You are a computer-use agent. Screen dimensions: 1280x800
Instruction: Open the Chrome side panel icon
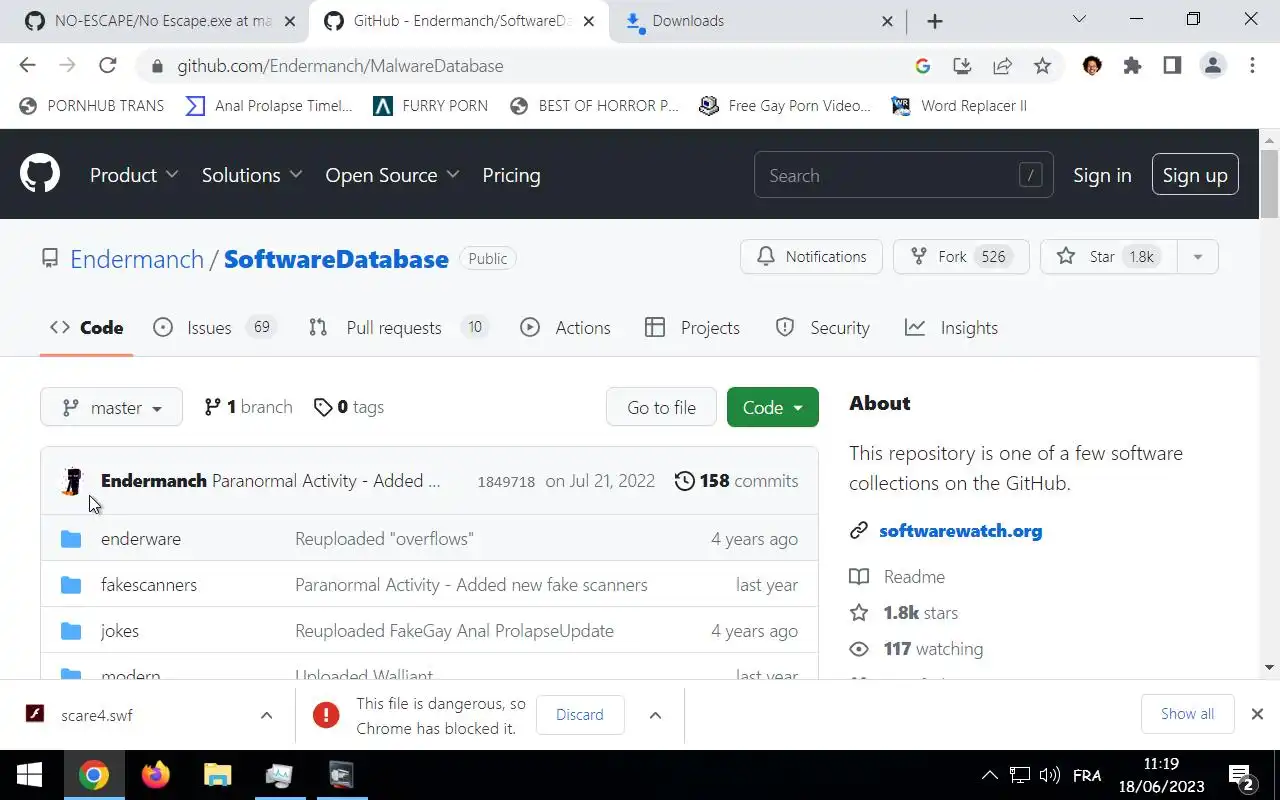(1172, 66)
